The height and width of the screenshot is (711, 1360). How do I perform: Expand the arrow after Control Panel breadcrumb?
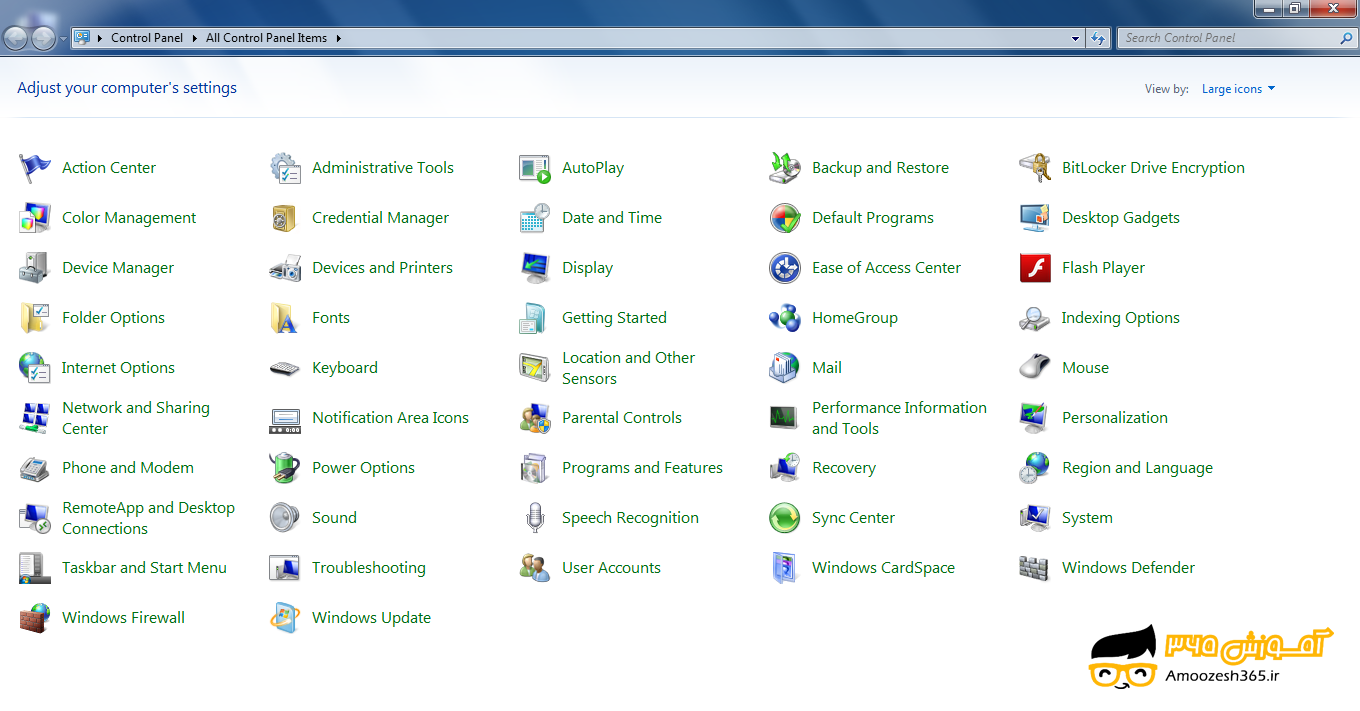point(194,38)
